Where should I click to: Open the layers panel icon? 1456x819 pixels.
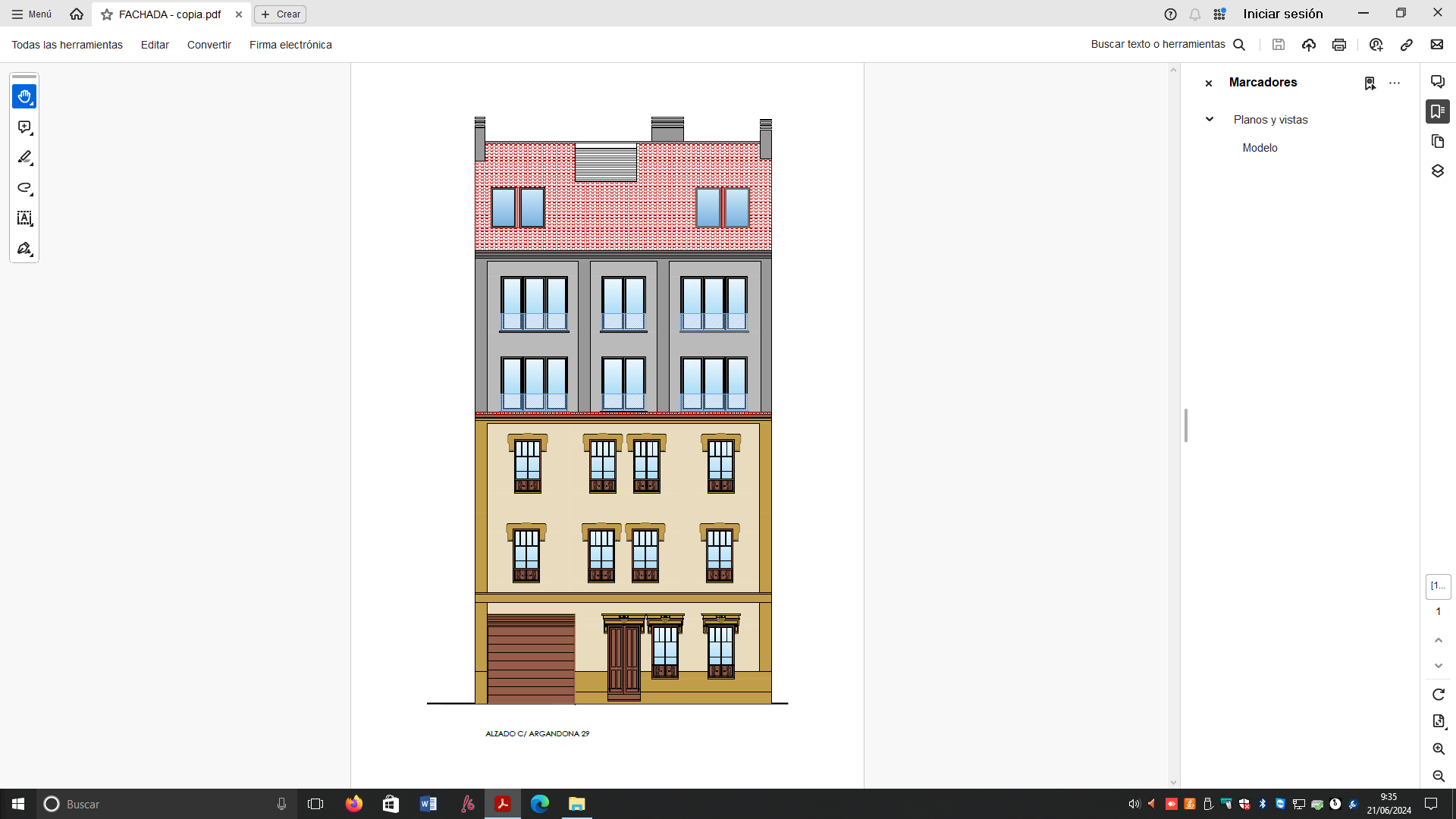coord(1437,171)
